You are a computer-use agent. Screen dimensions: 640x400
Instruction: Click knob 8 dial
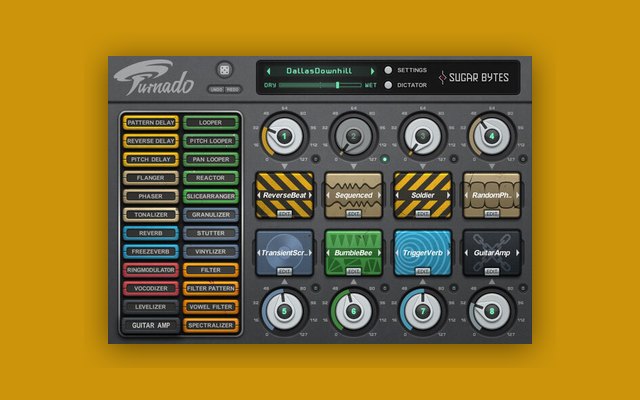point(492,311)
